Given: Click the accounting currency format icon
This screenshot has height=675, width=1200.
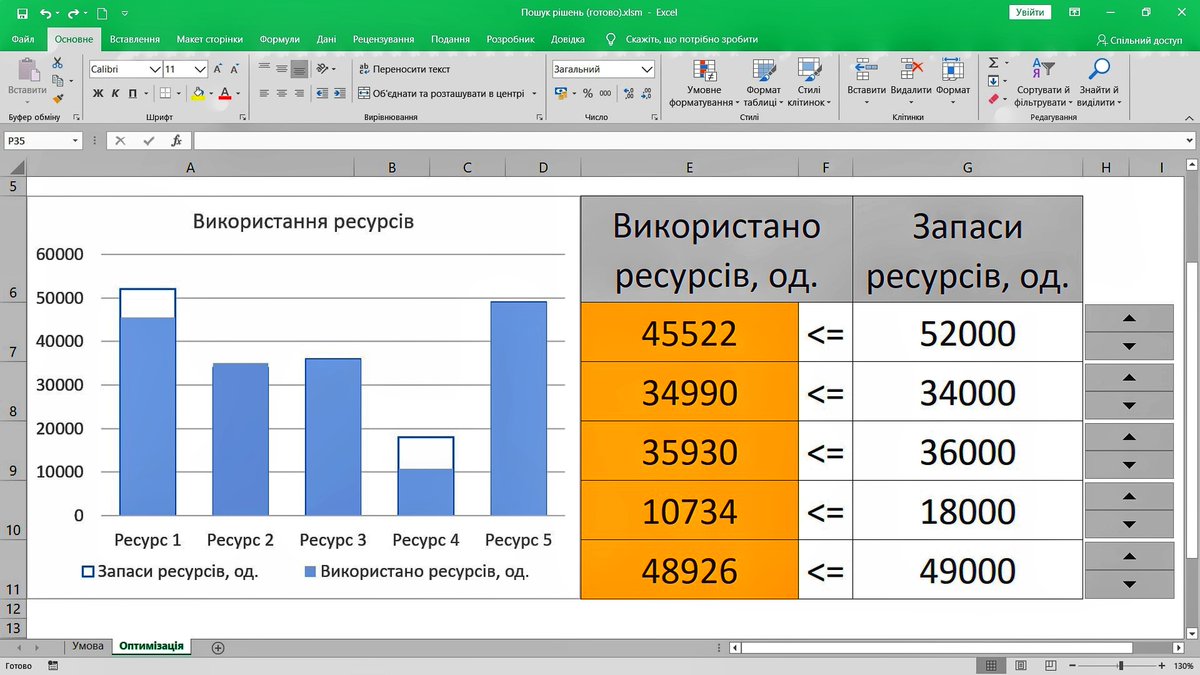Looking at the screenshot, I should (x=561, y=93).
